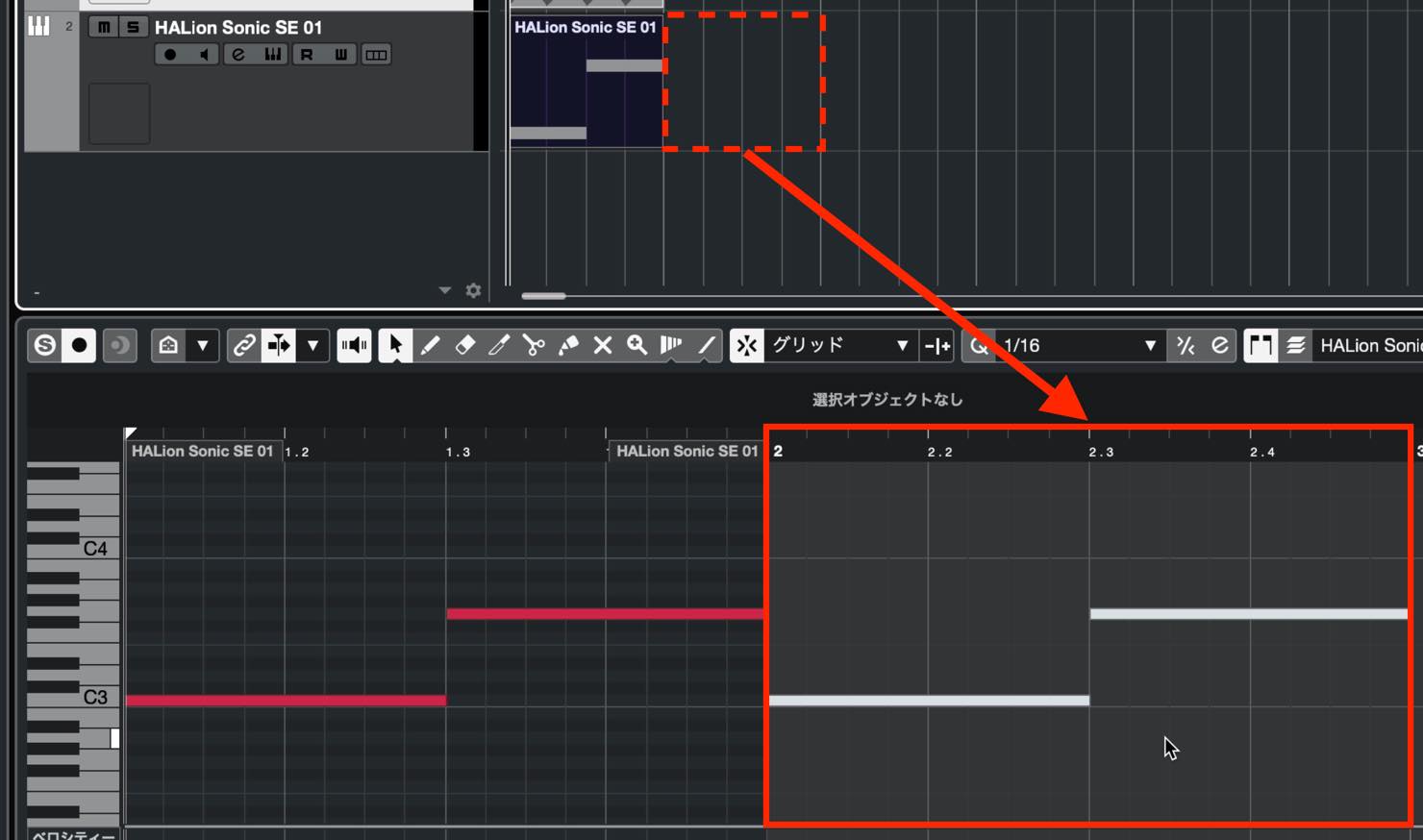Select the Split scissors tool
This screenshot has height=840, width=1423.
[x=534, y=345]
